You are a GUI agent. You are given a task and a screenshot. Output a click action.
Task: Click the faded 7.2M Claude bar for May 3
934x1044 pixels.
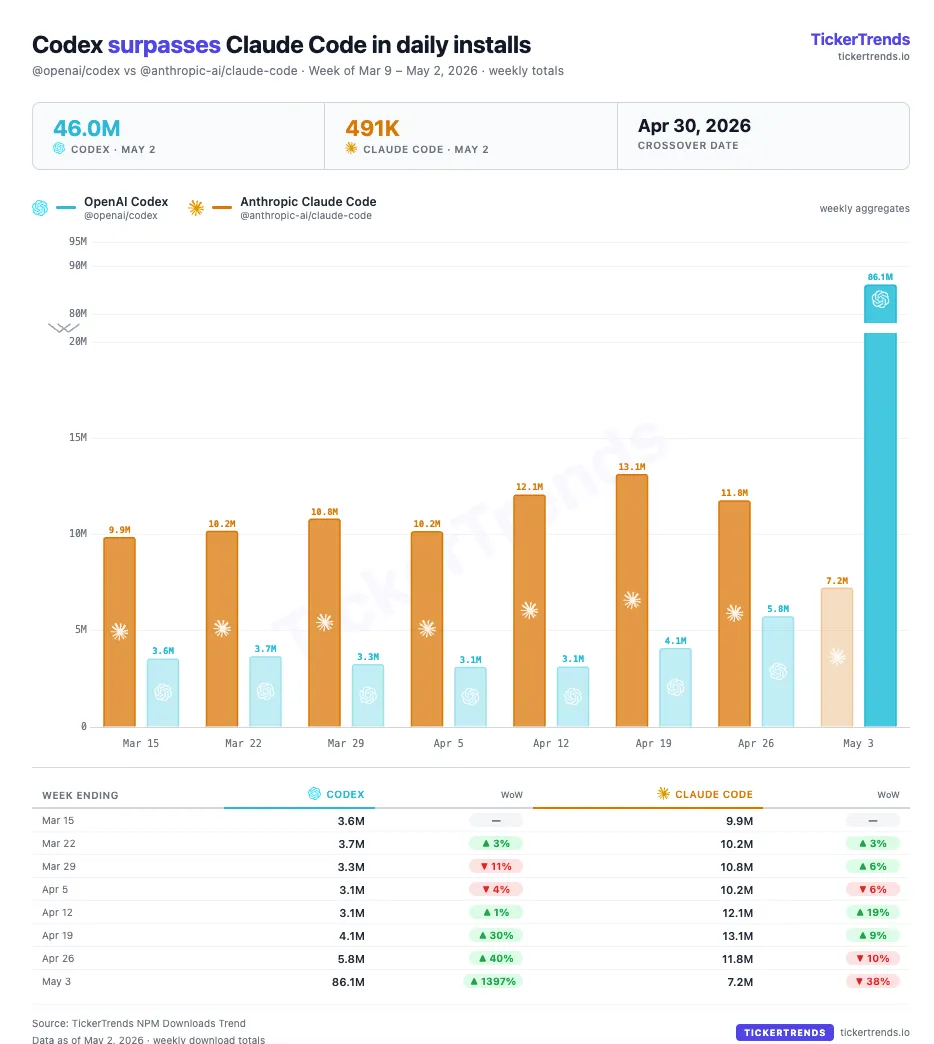click(837, 657)
